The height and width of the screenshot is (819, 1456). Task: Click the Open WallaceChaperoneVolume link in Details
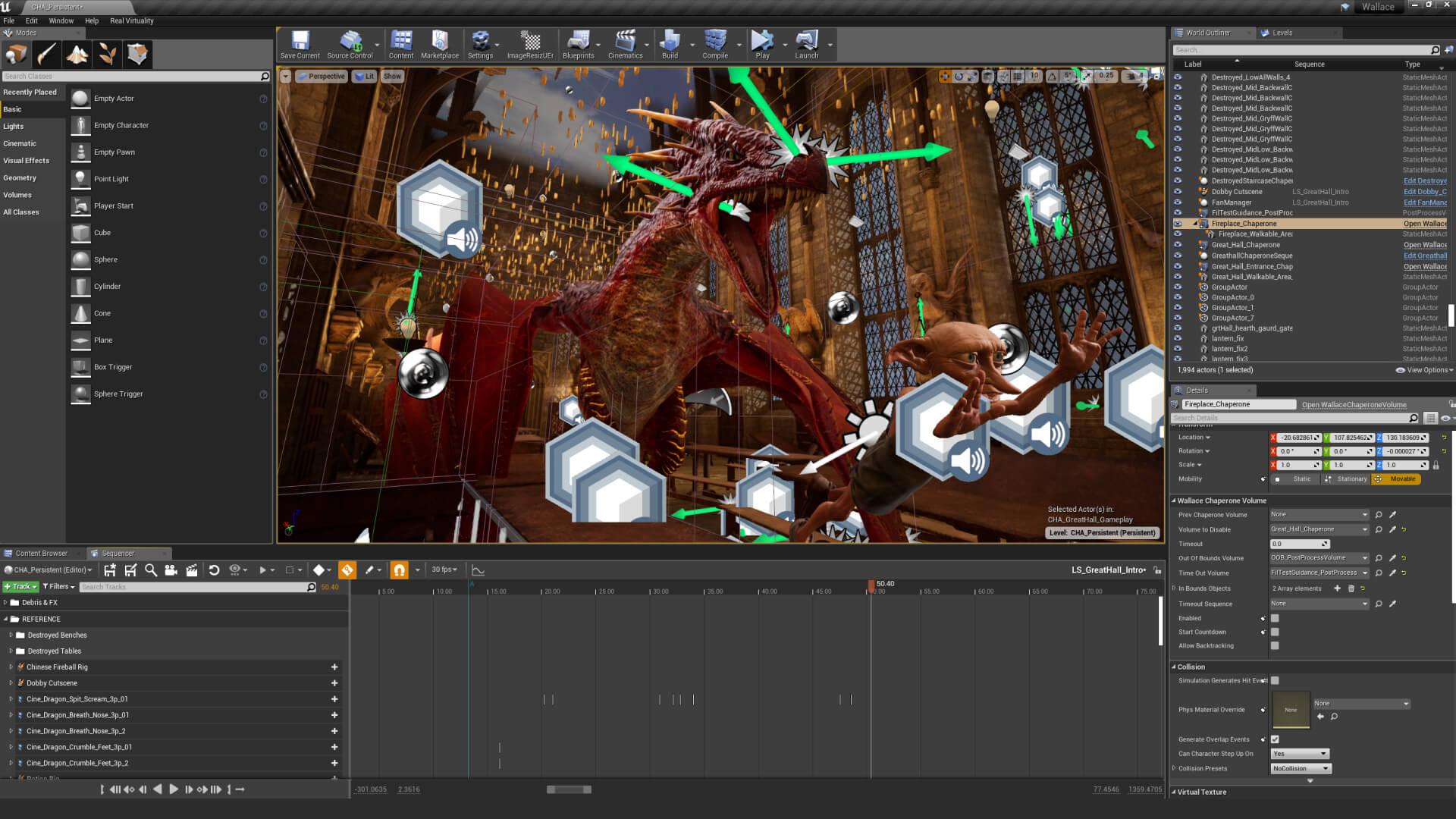click(x=1354, y=404)
